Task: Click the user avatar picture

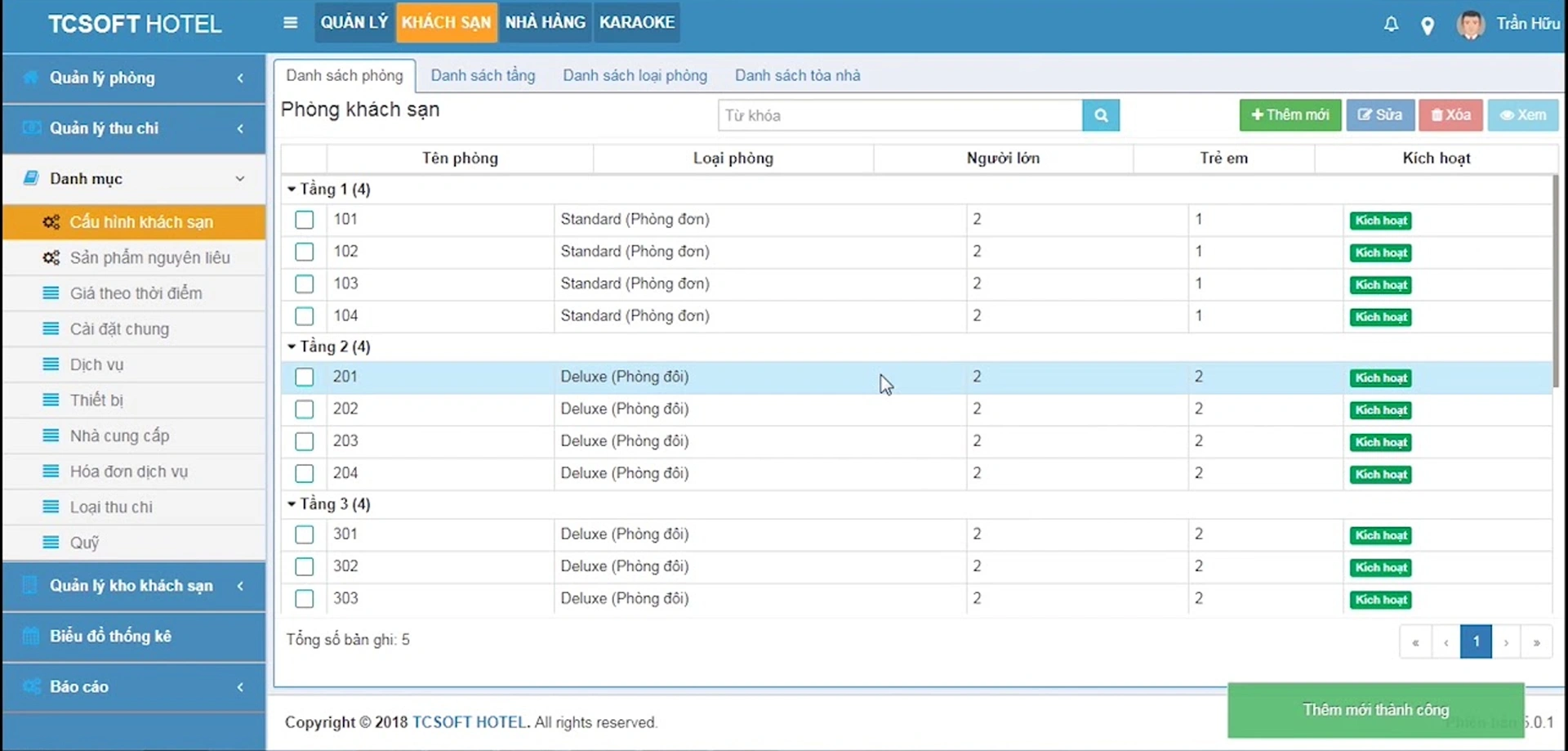Action: click(x=1470, y=25)
